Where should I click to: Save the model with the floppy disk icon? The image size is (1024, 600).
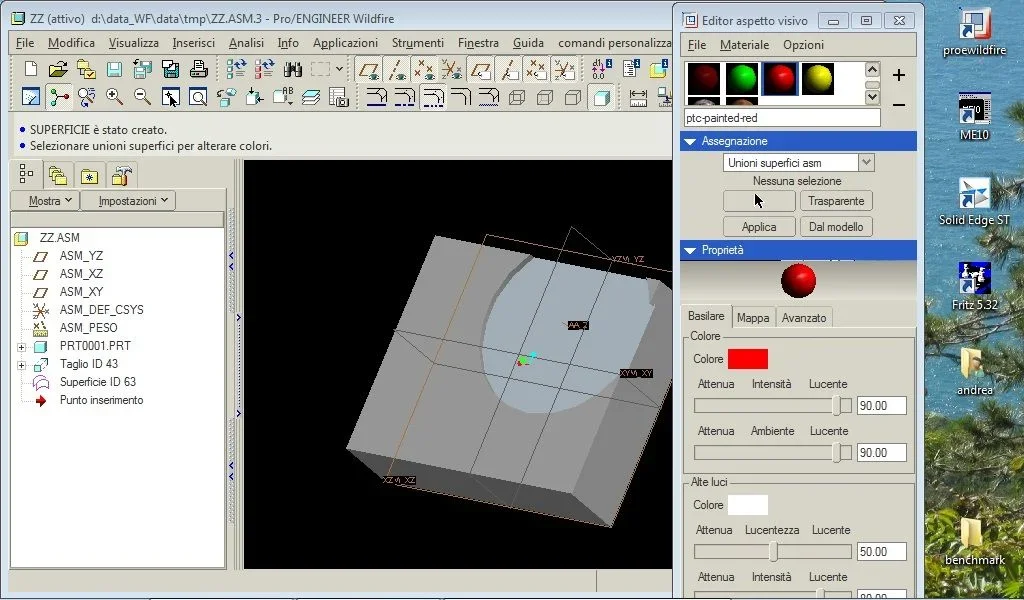(114, 69)
